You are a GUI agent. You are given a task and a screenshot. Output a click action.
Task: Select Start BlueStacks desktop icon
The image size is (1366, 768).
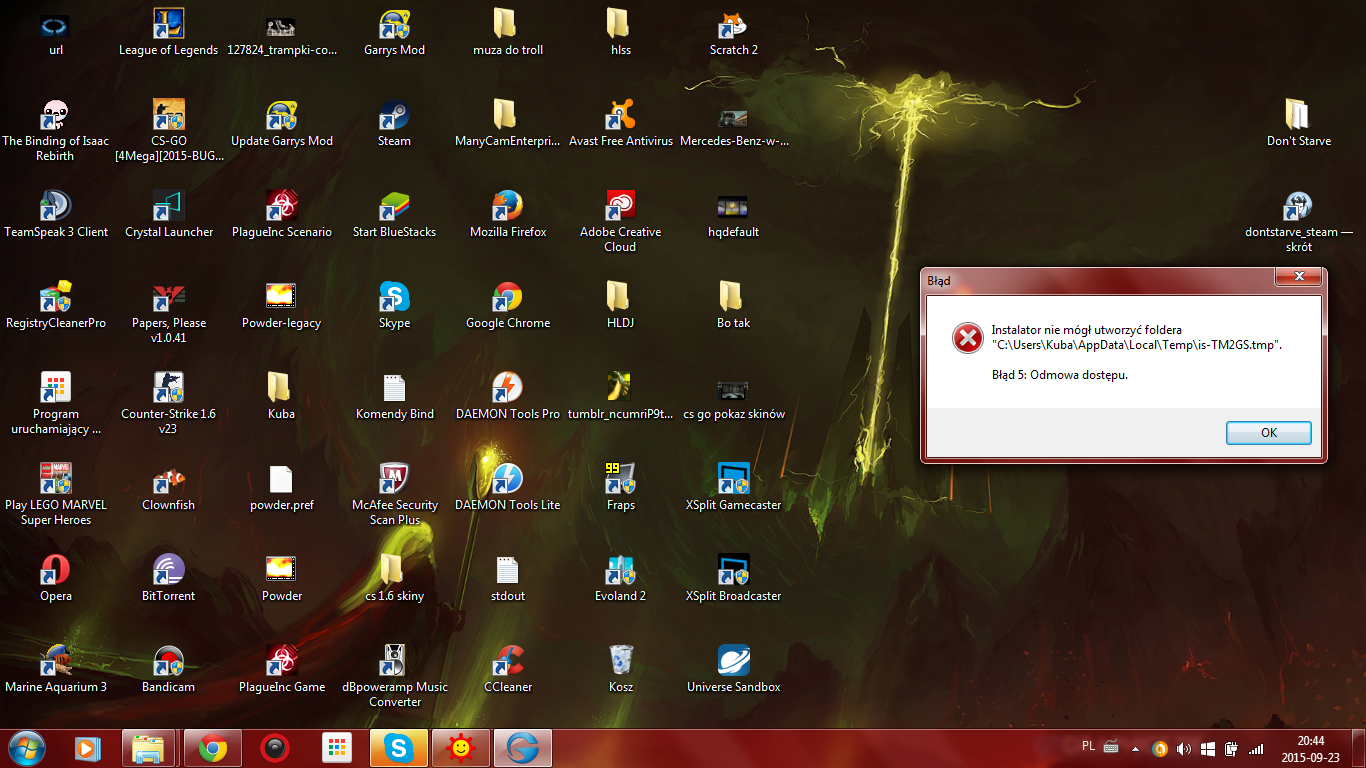coord(395,214)
